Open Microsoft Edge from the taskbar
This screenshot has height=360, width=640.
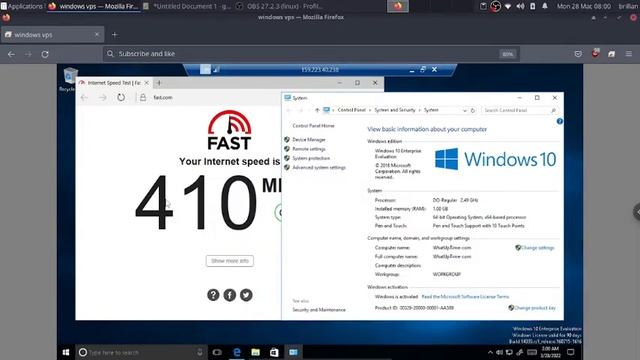[236, 352]
